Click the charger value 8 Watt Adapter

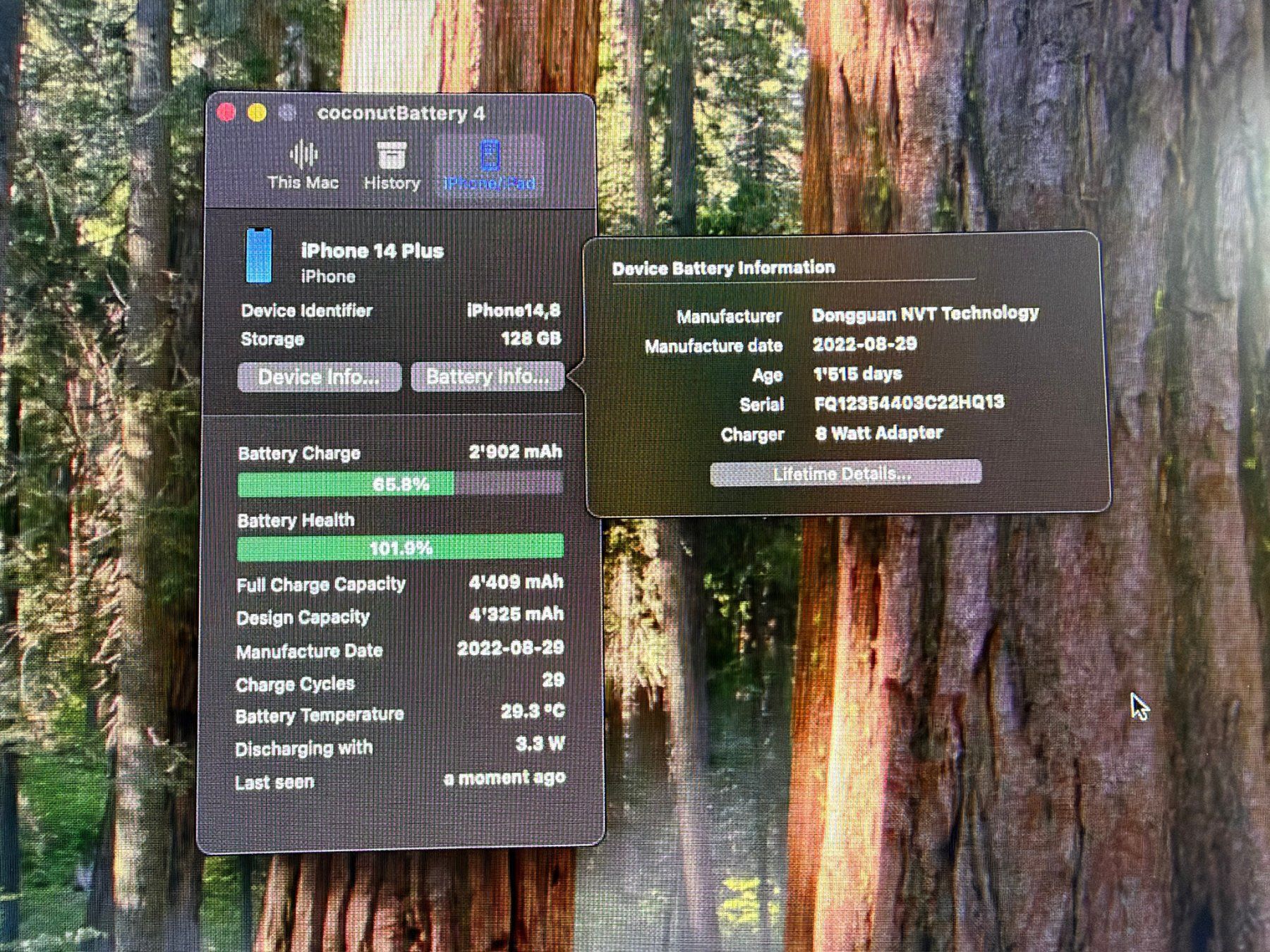tap(879, 433)
